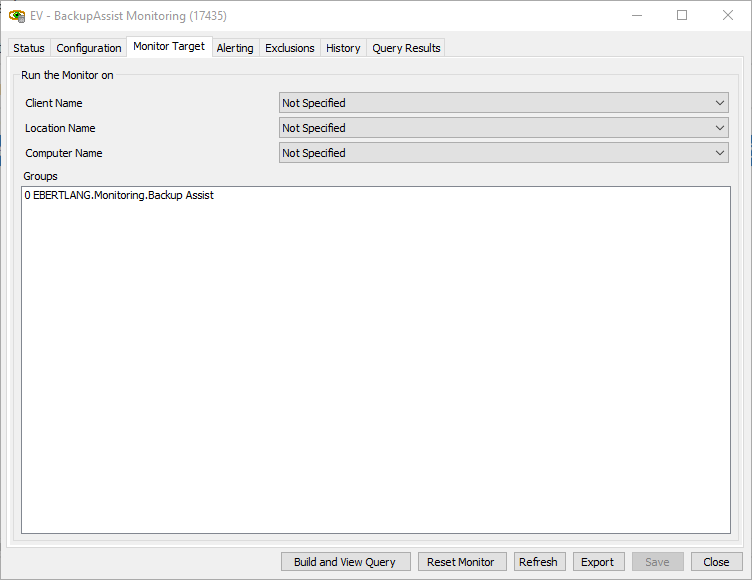Select the Monitor Target tab
This screenshot has height=580, width=752.
tap(169, 47)
